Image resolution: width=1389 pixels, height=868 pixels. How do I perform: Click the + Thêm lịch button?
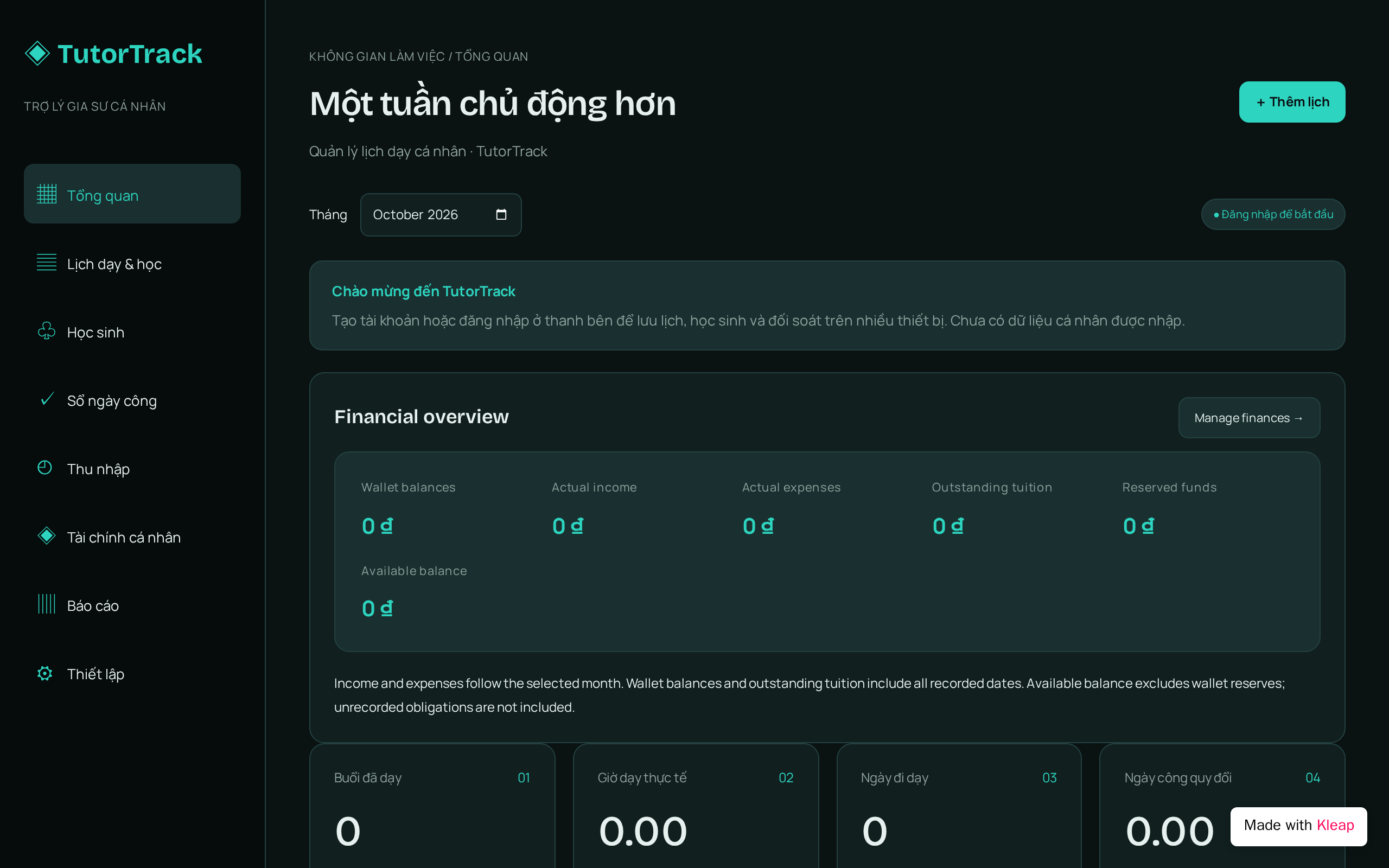(x=1291, y=102)
